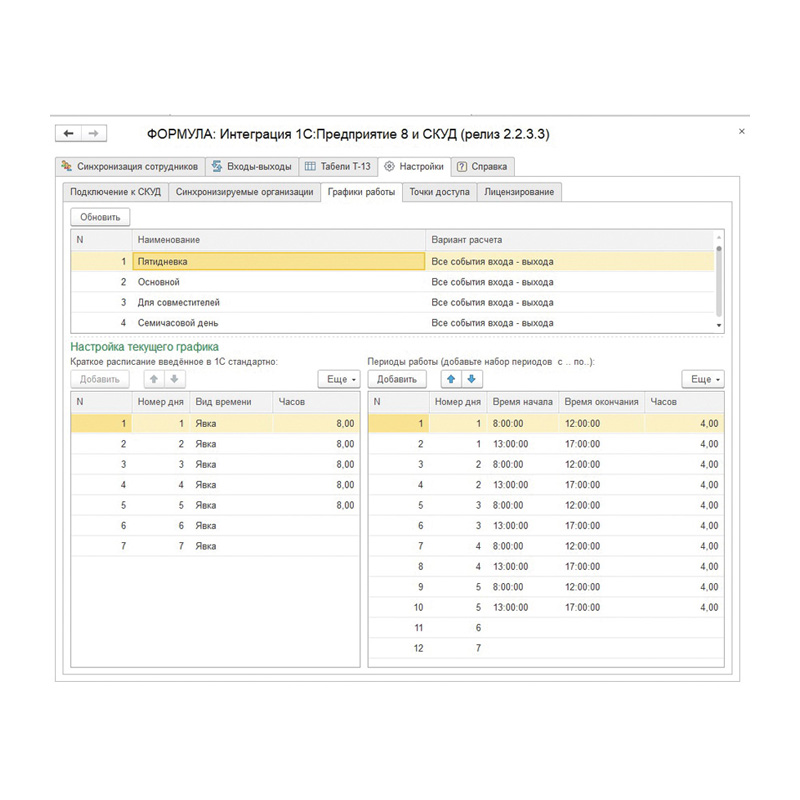Expand the Еще menu above short schedule
800x800 pixels.
pos(338,379)
